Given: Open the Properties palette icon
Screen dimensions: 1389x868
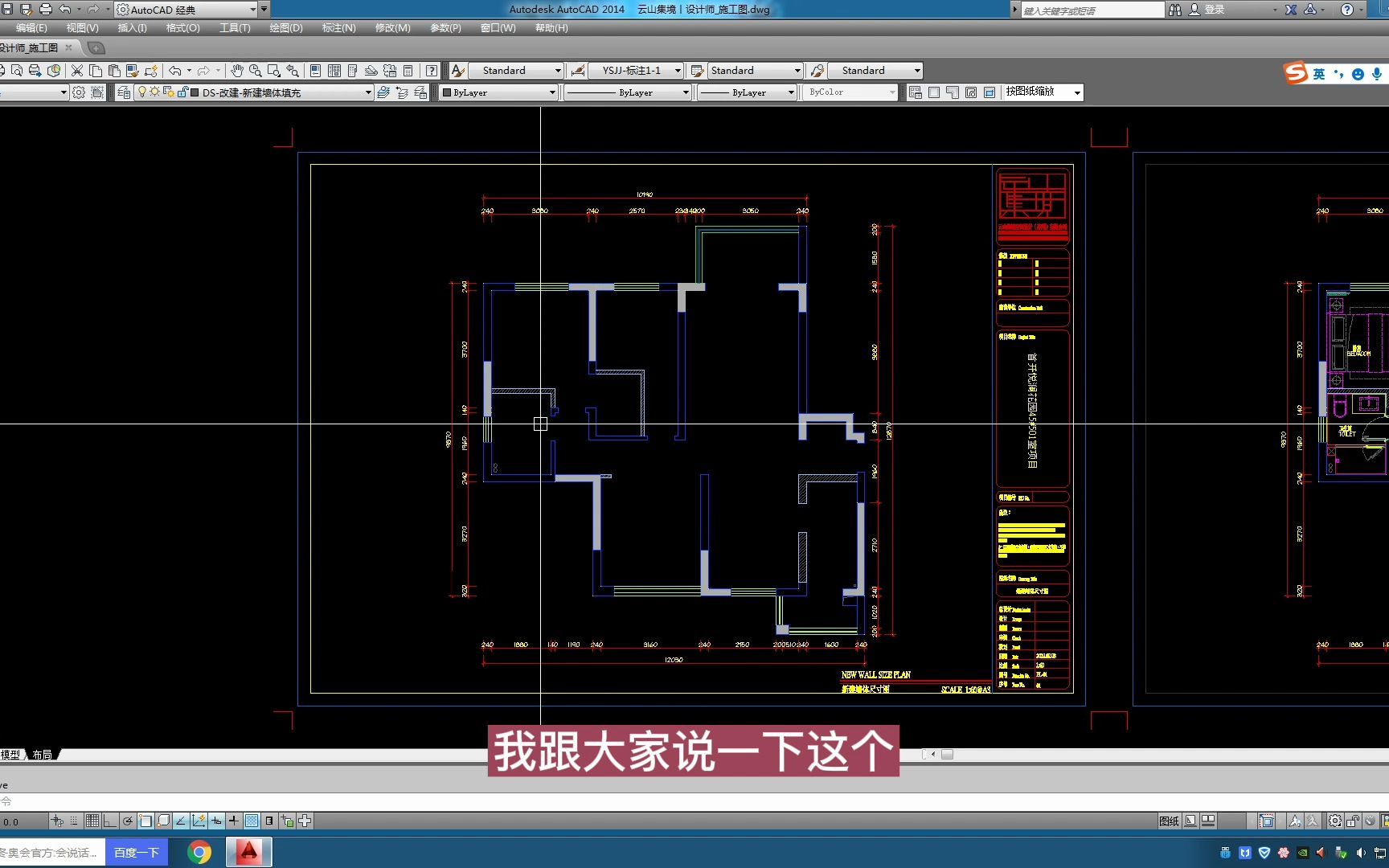Looking at the screenshot, I should 315,71.
